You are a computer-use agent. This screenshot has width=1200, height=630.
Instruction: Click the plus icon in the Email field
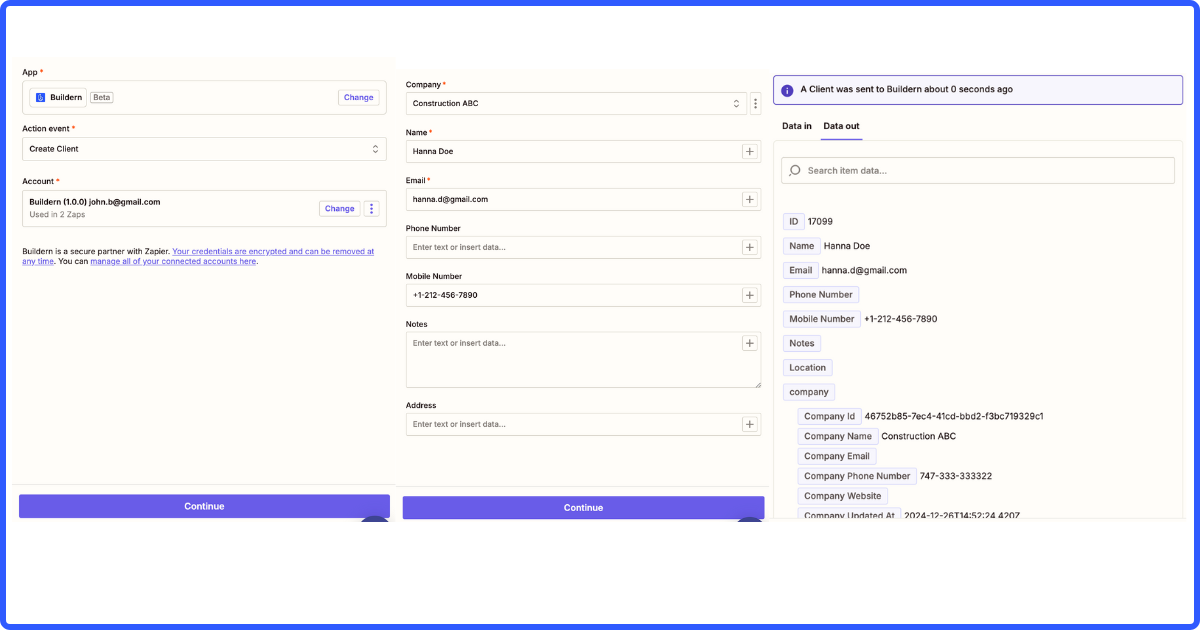750,199
